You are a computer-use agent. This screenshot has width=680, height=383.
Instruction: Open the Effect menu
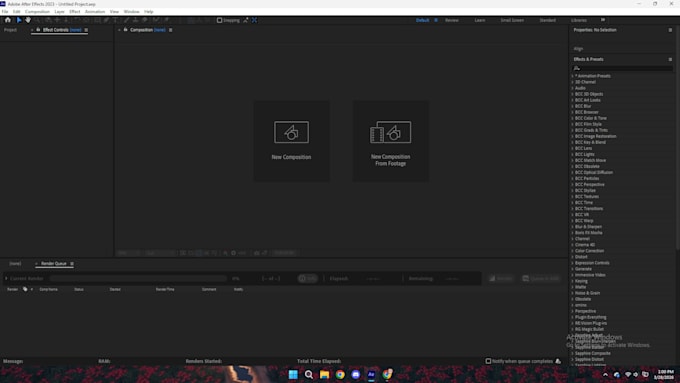(75, 12)
